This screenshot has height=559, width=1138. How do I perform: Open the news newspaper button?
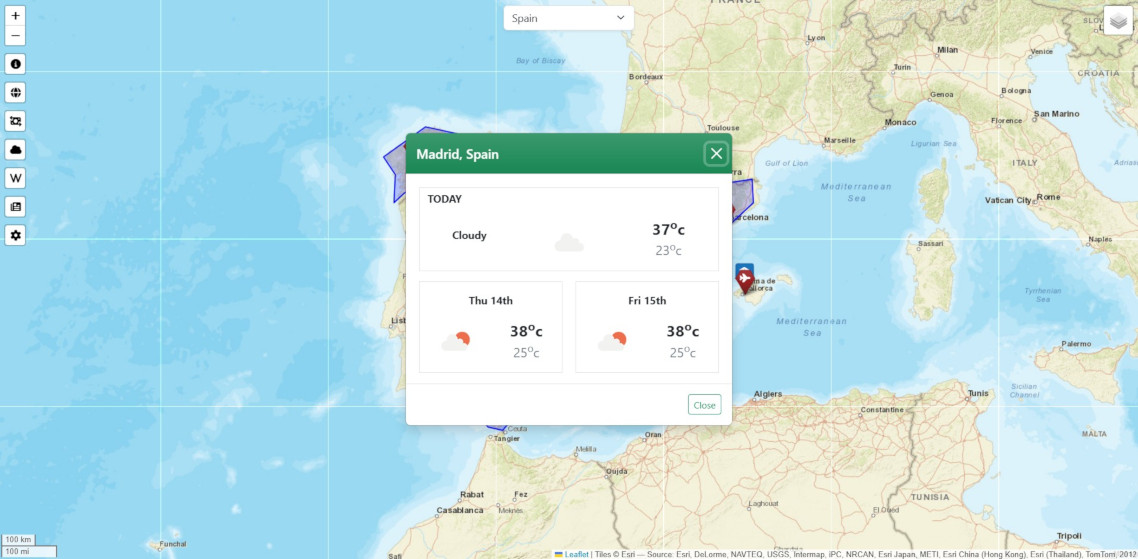[15, 207]
